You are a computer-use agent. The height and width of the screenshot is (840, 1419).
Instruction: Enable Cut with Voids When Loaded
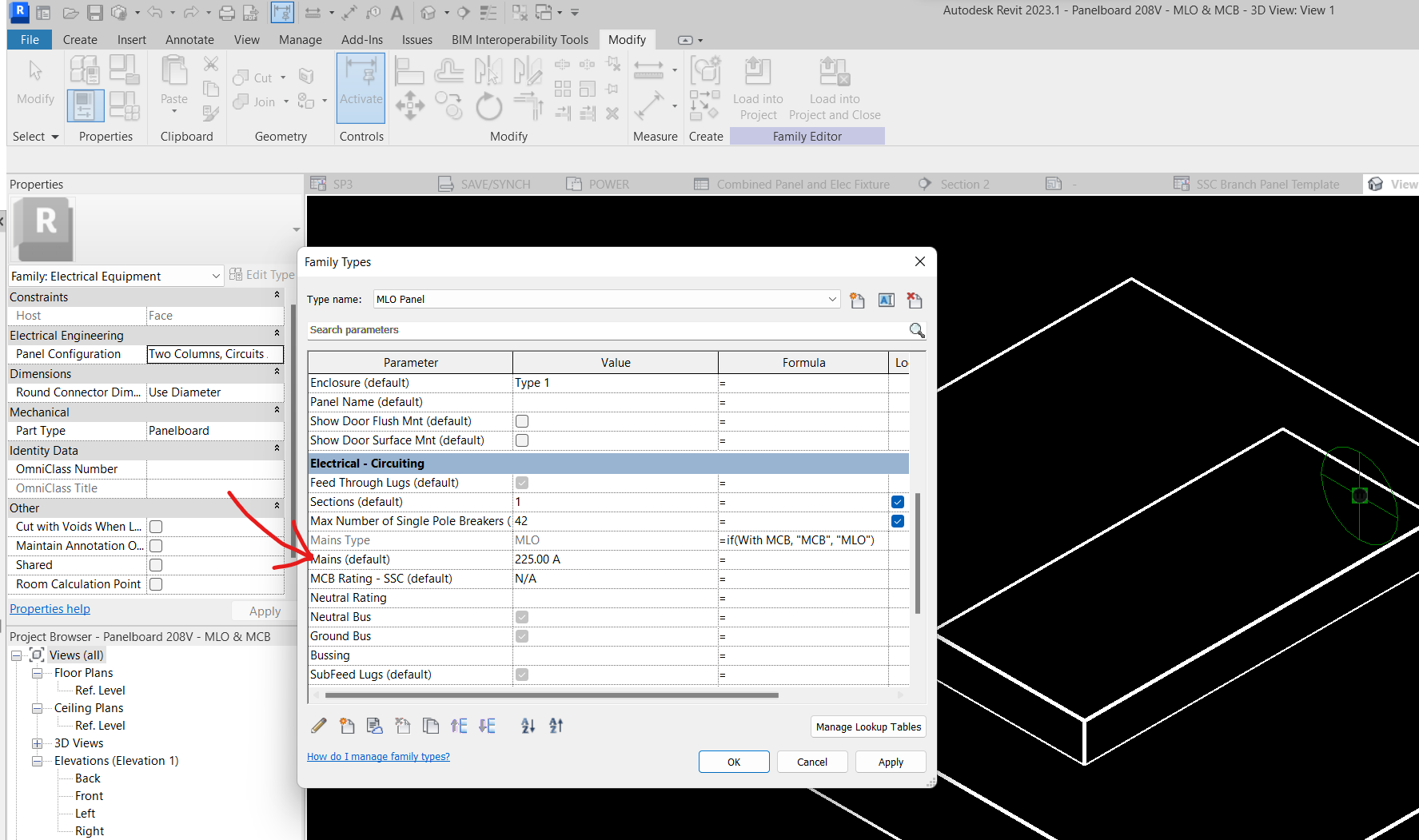coord(156,527)
